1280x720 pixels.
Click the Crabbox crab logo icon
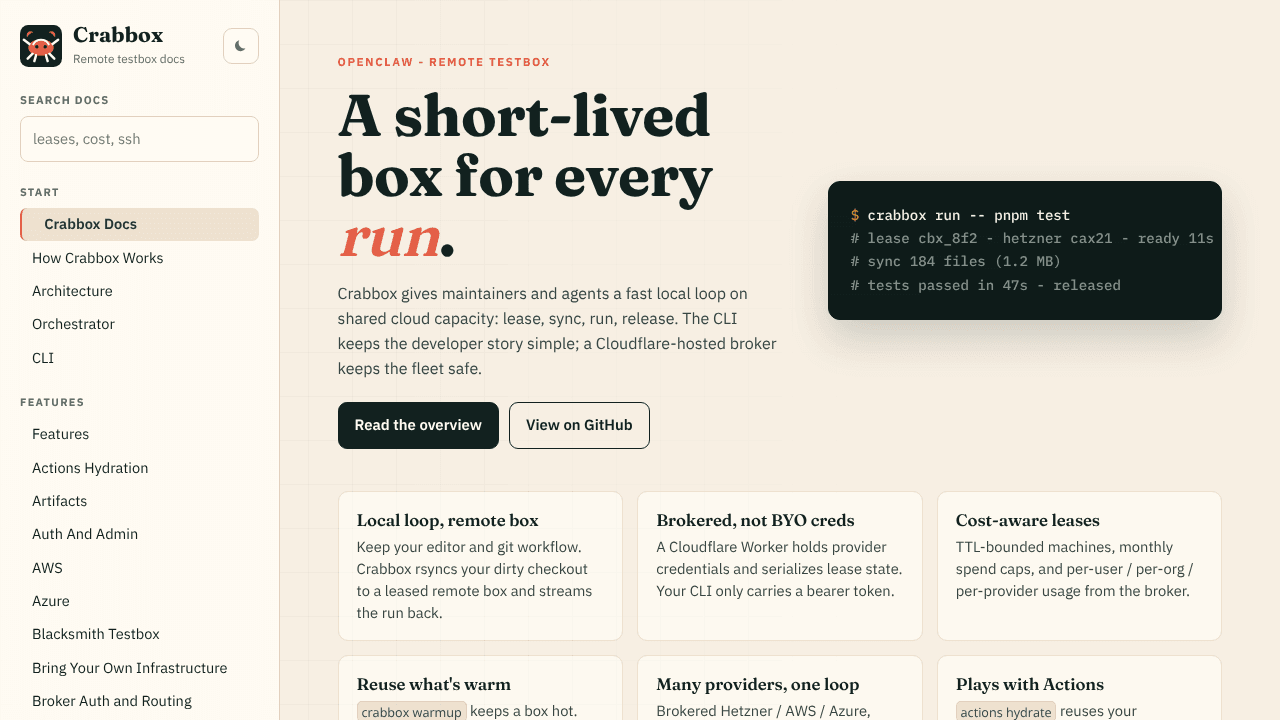41,46
